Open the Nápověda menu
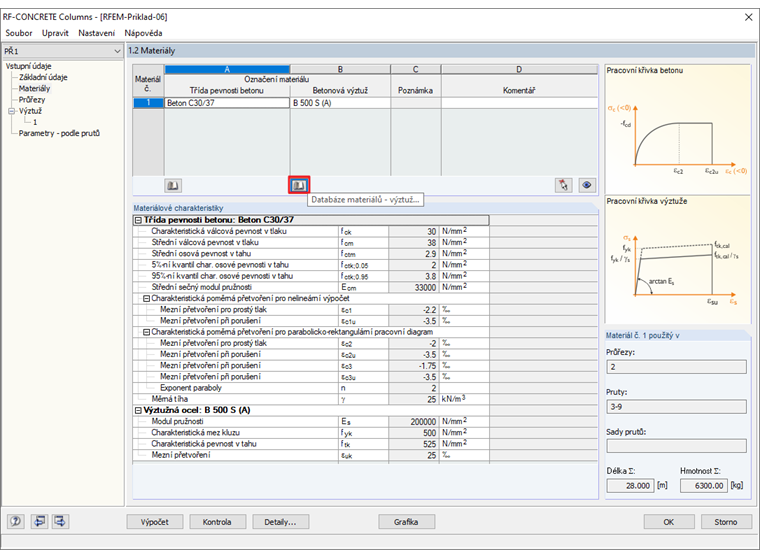 point(143,33)
